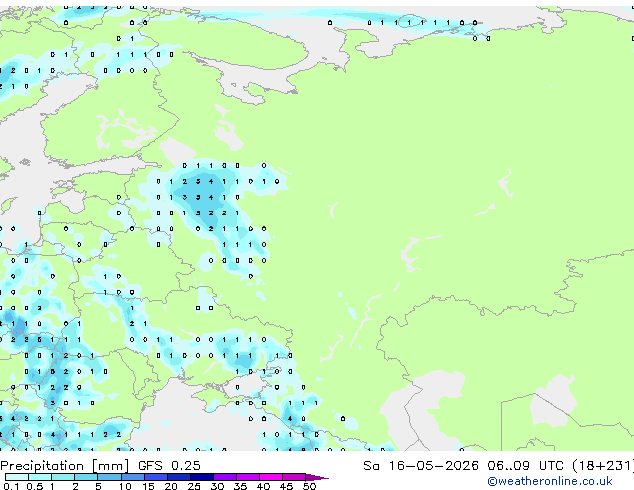The width and height of the screenshot is (634, 490).
Task: Click the 'Precipitation [mm]' title text
Action: (x=65, y=466)
